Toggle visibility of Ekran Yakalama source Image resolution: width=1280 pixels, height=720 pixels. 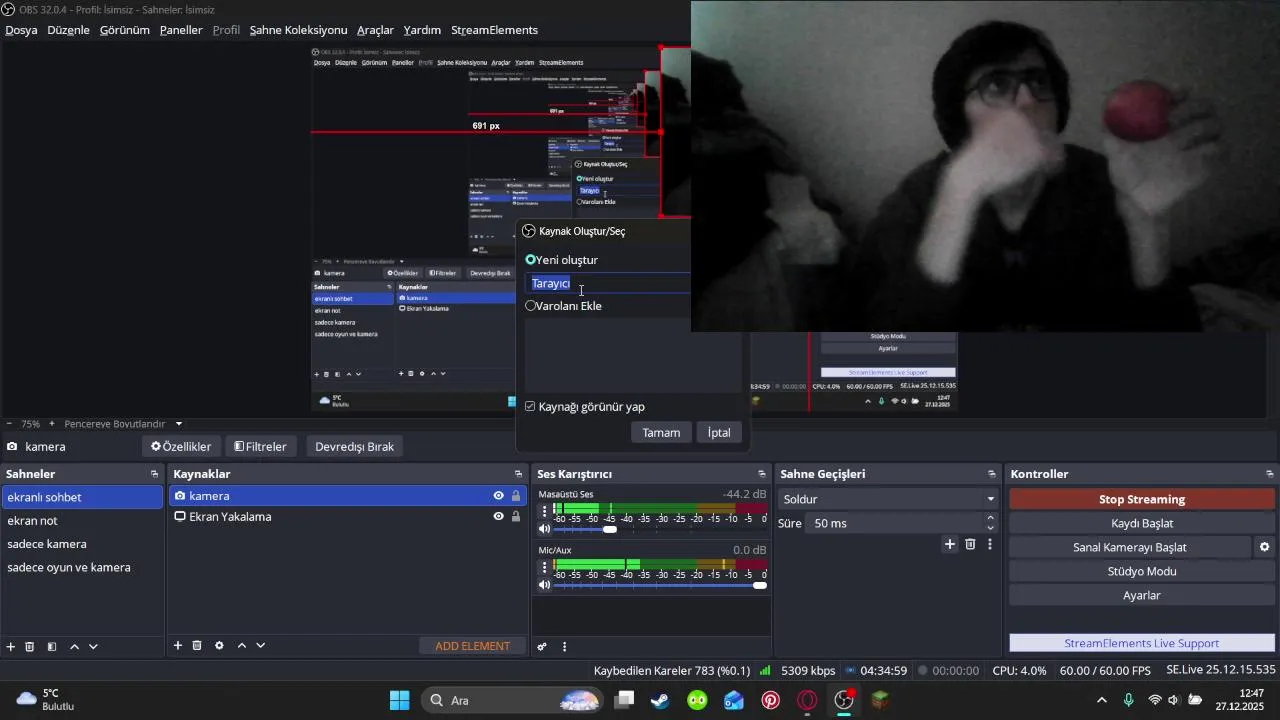[x=498, y=517]
